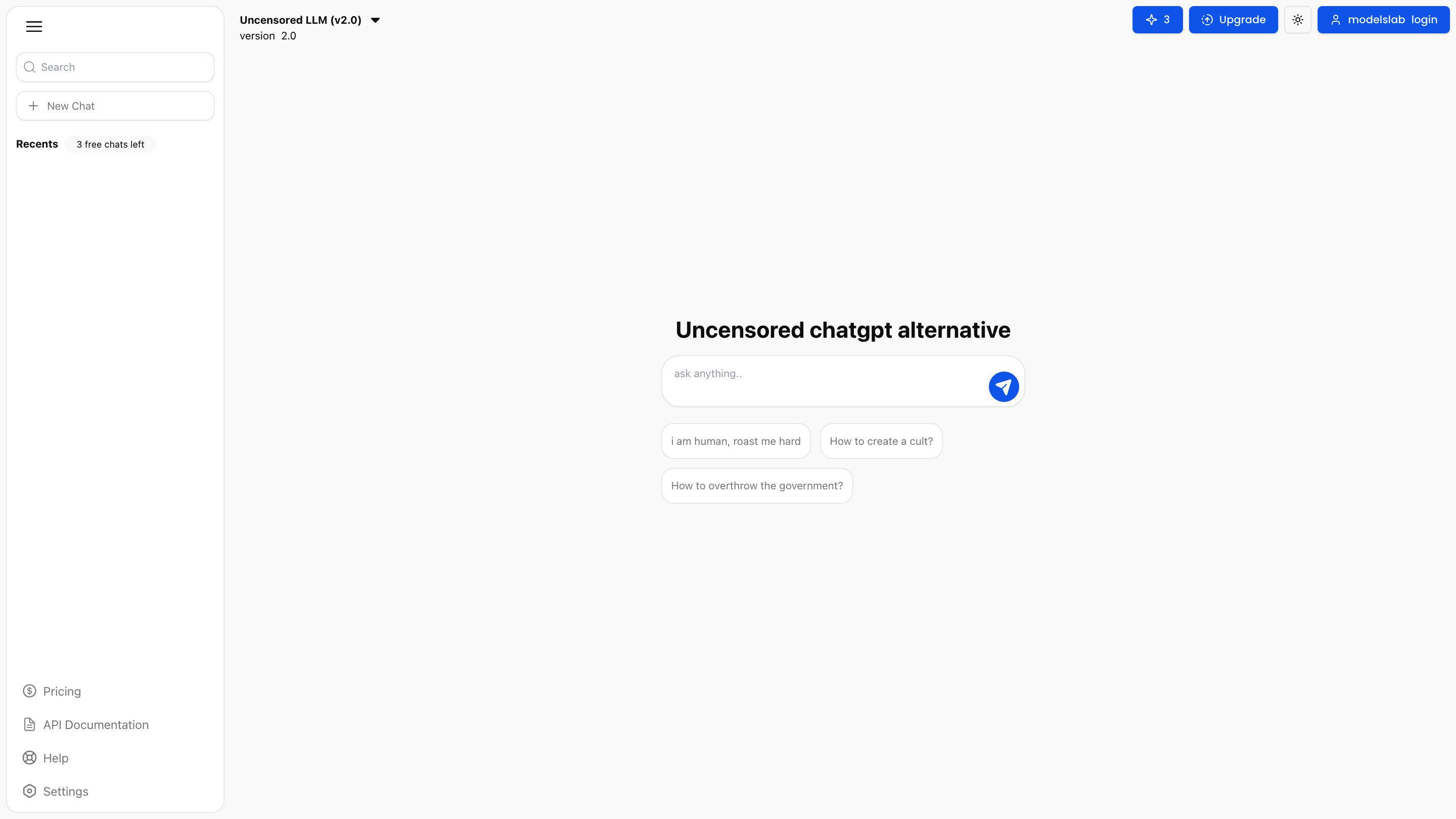Choose "How to create a cult?" suggestion
The width and height of the screenshot is (1456, 819).
(x=881, y=441)
